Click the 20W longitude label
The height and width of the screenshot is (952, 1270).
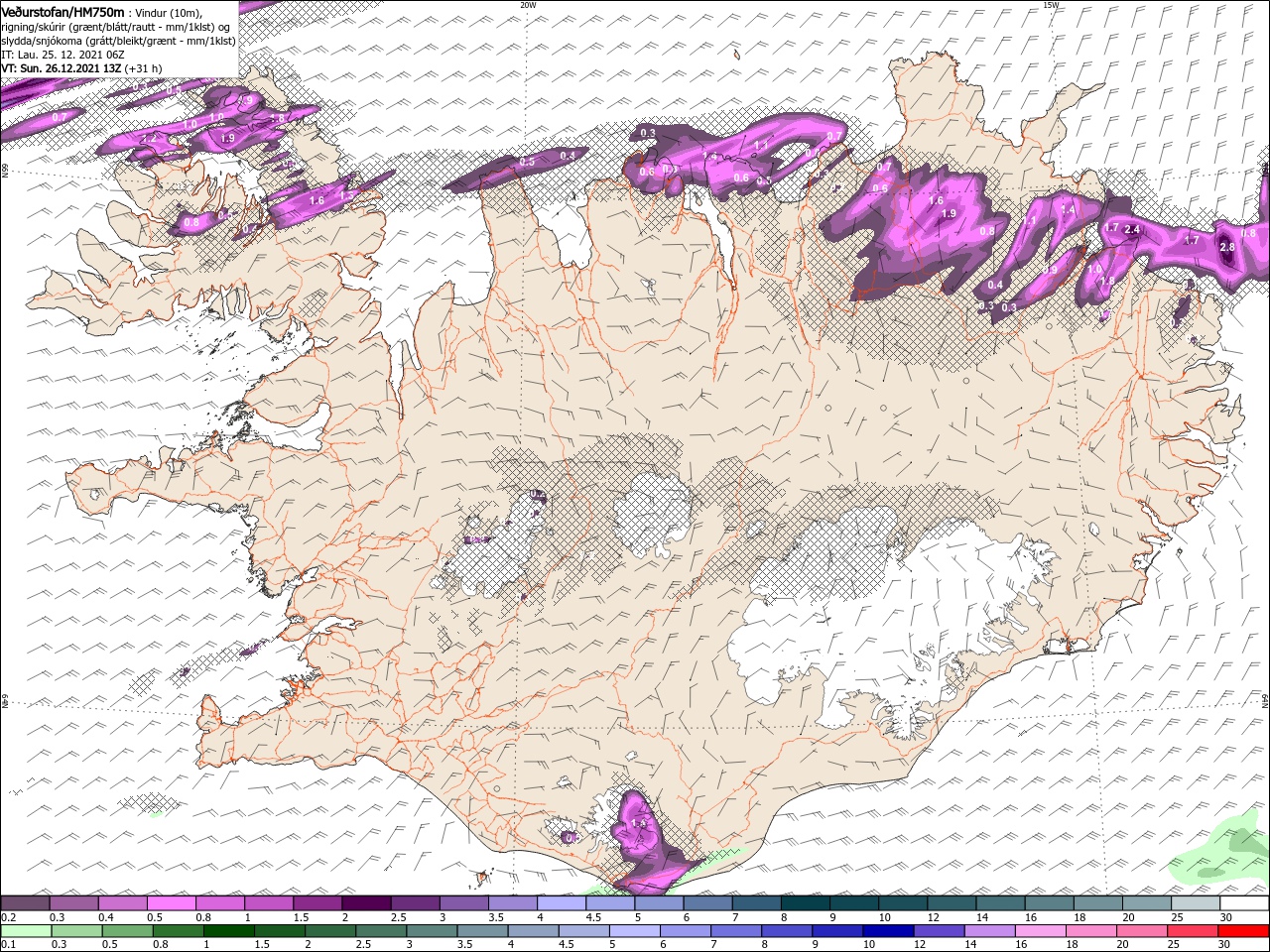click(x=528, y=5)
